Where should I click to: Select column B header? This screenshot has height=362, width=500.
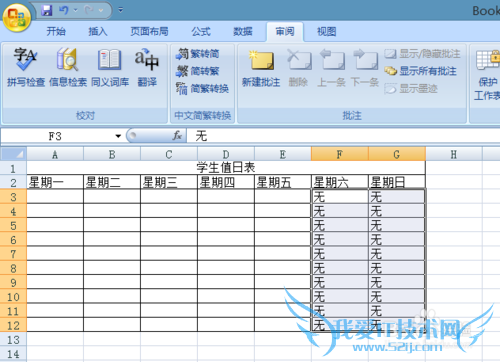pos(112,154)
